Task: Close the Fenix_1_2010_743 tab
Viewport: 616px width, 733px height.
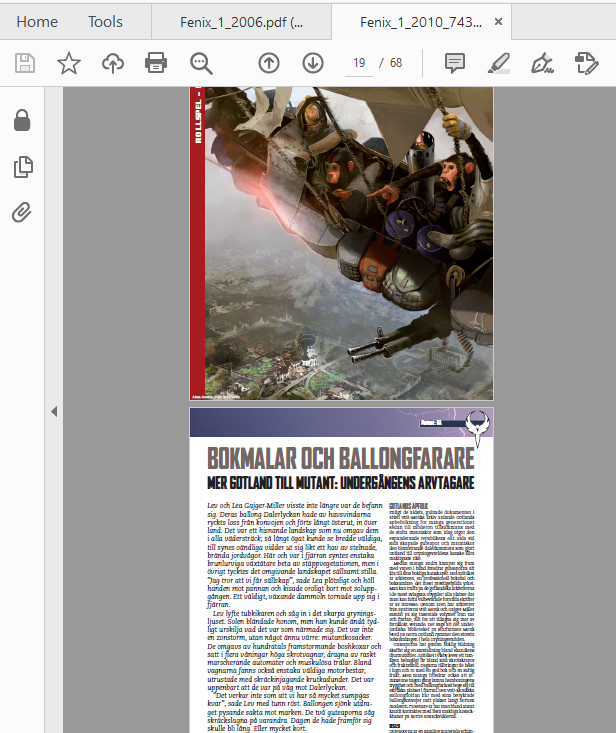Action: (x=498, y=22)
